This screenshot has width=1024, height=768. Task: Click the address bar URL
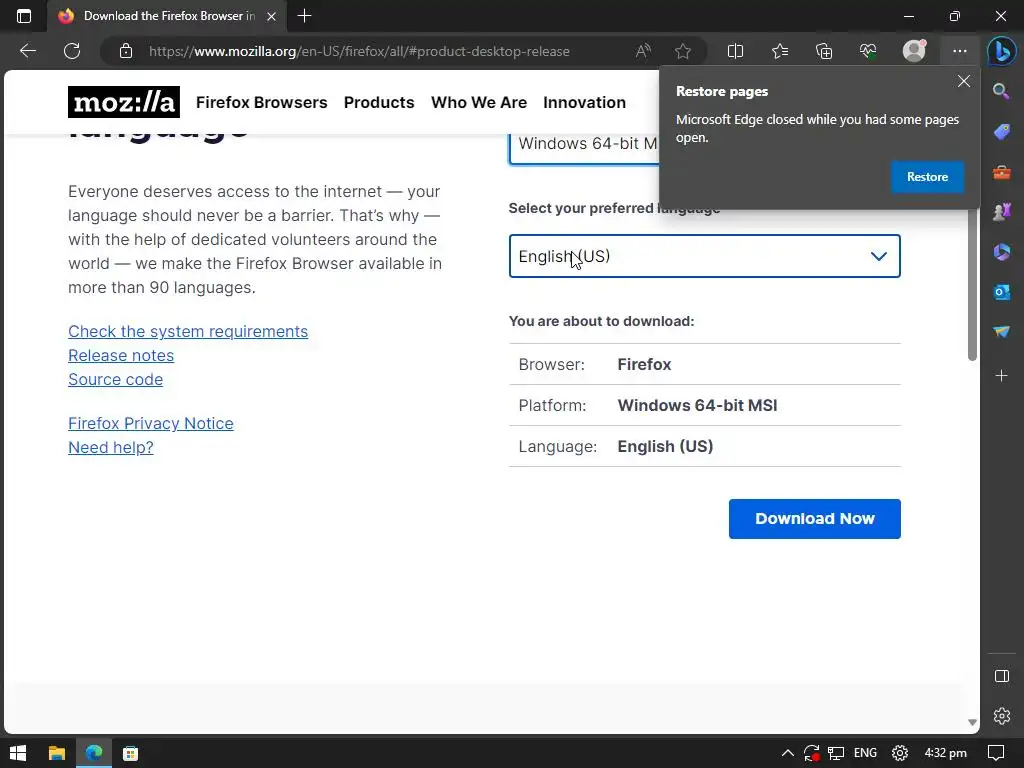[x=359, y=51]
